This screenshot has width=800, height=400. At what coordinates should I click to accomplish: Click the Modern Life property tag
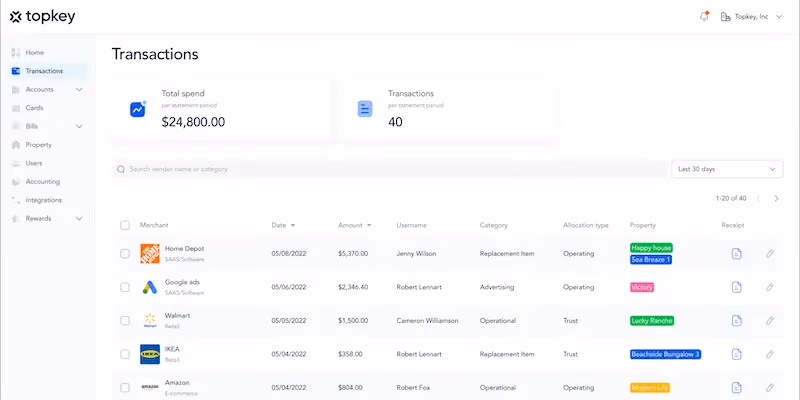(x=650, y=388)
